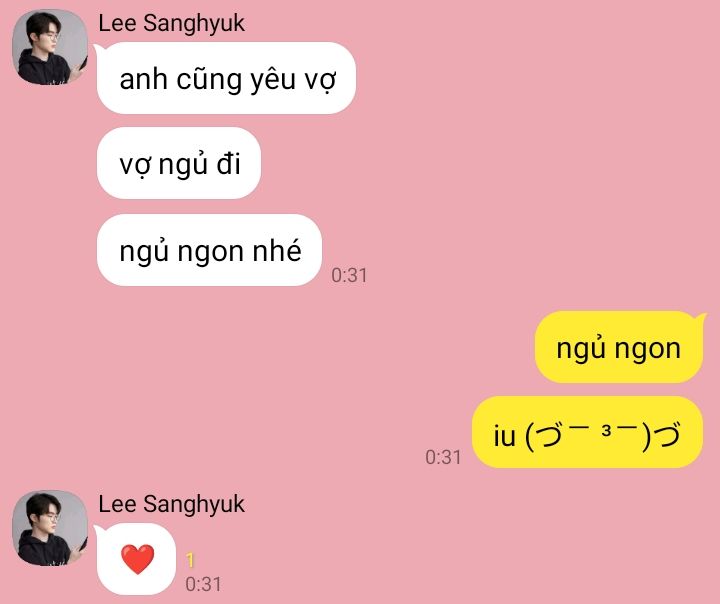Tap the lower Lee Sanghyuk avatar
The width and height of the screenshot is (720, 604).
[50, 528]
